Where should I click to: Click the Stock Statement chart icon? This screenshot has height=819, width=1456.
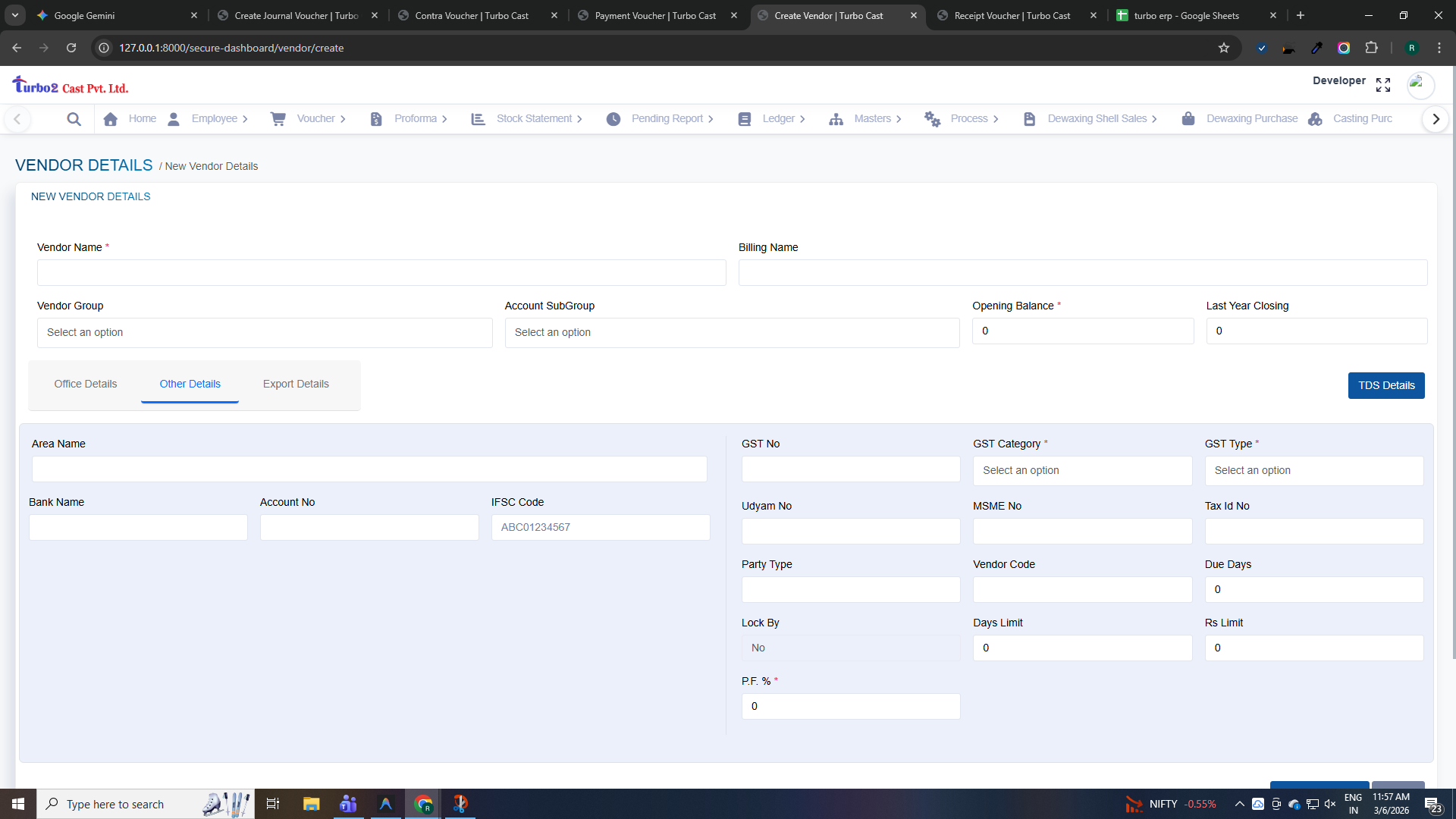[478, 119]
